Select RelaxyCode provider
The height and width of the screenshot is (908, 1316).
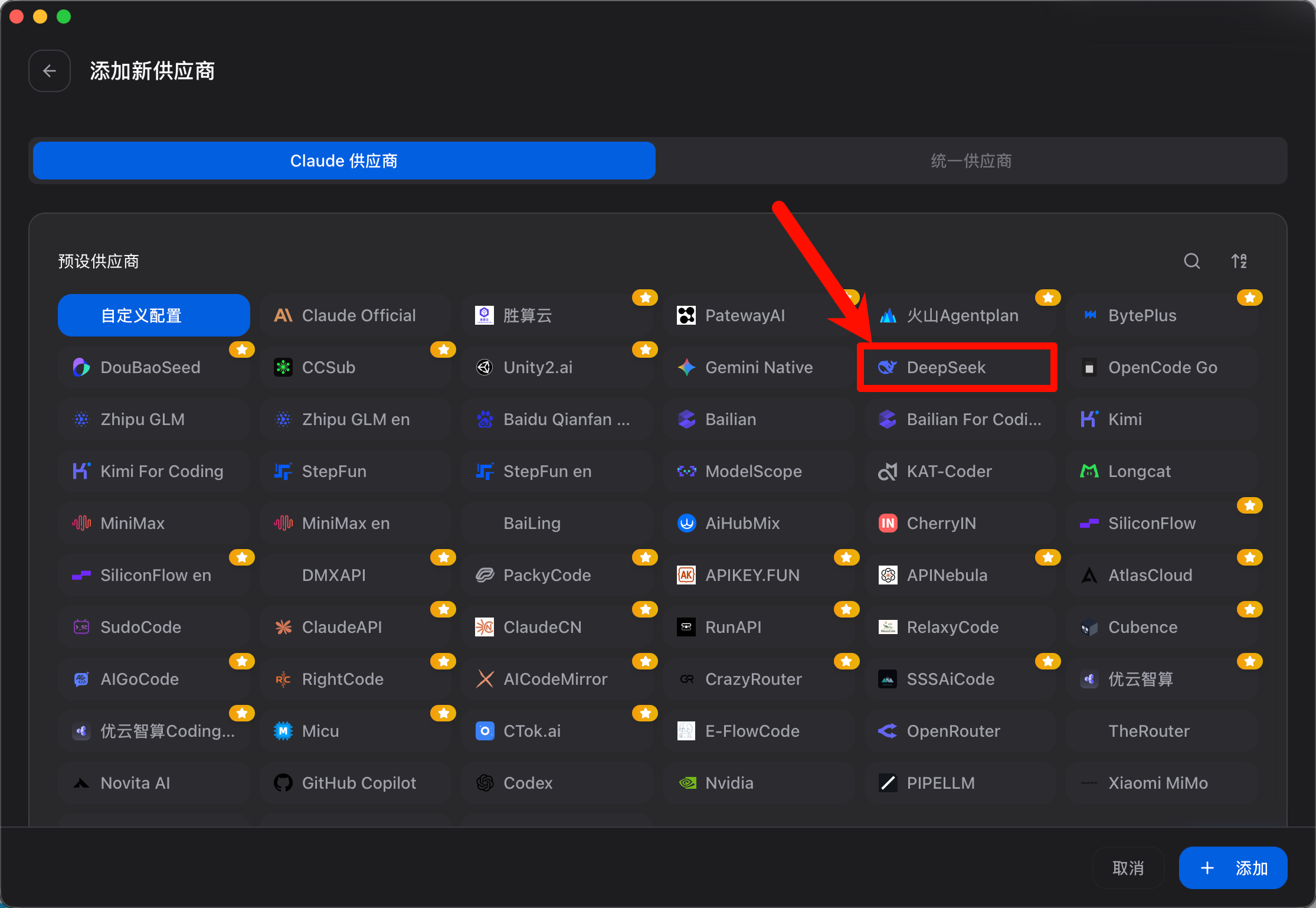coord(960,627)
